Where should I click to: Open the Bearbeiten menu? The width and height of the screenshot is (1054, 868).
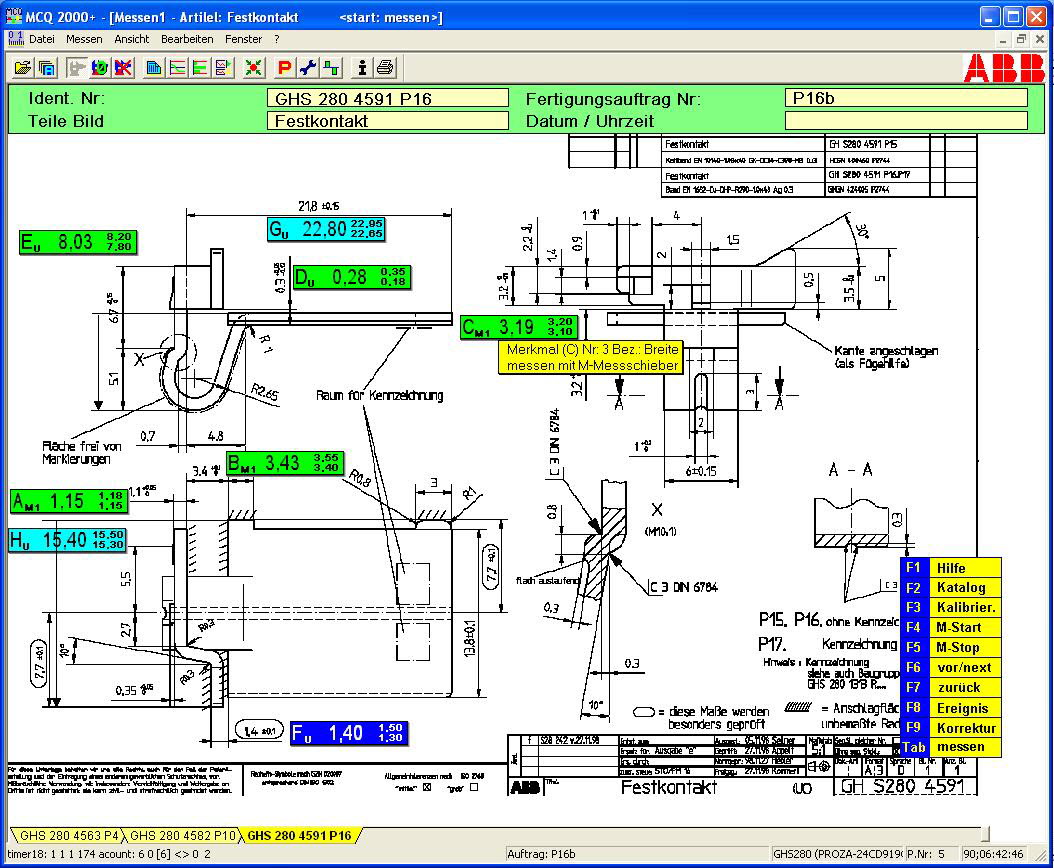pos(187,40)
